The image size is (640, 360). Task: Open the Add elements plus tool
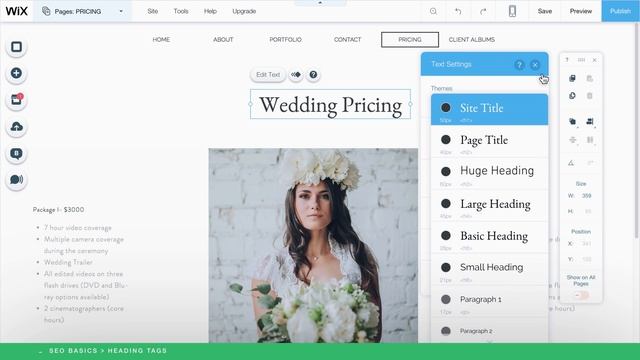[16, 73]
